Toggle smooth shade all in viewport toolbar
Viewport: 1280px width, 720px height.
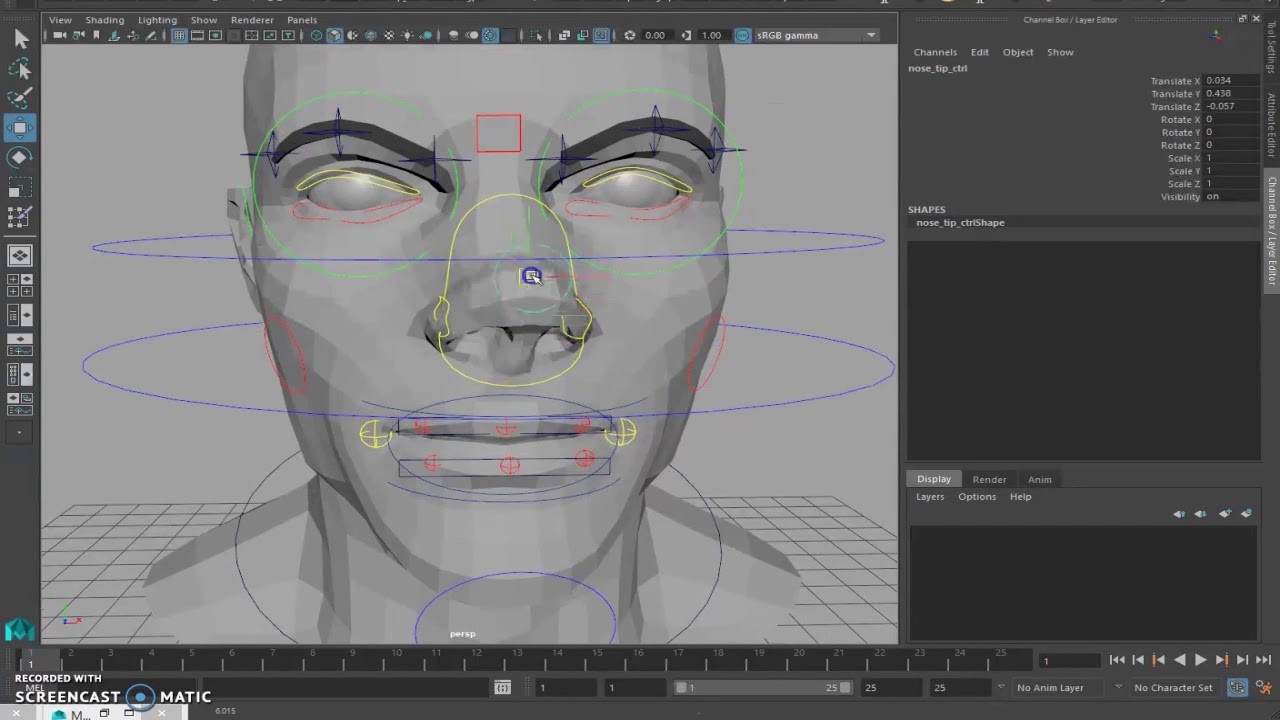(335, 35)
